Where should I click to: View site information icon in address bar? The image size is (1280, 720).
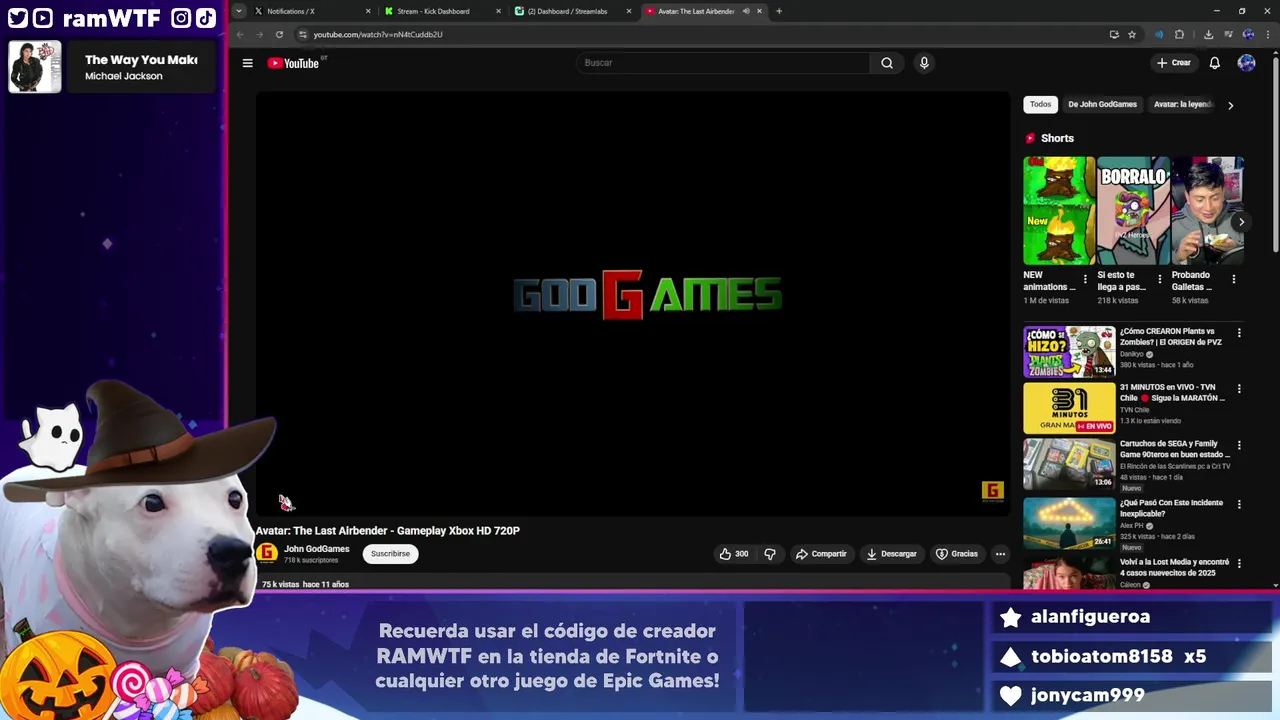pos(303,34)
